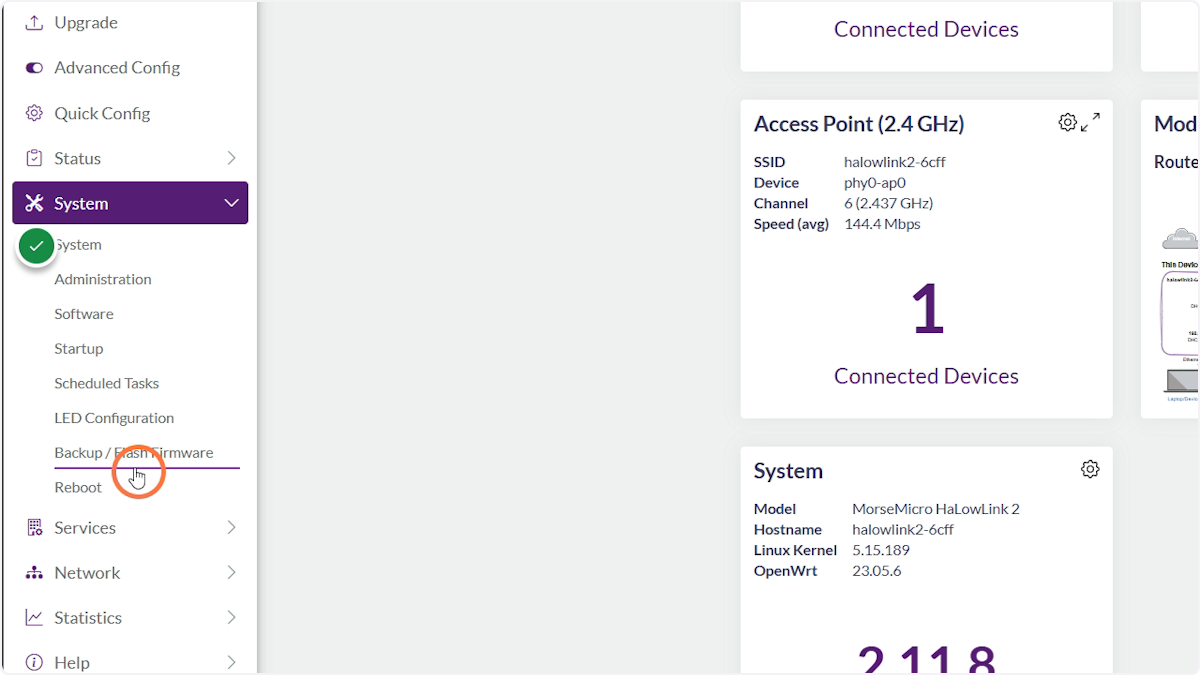The height and width of the screenshot is (675, 1200).
Task: Open the Software submenu item
Action: coord(84,314)
